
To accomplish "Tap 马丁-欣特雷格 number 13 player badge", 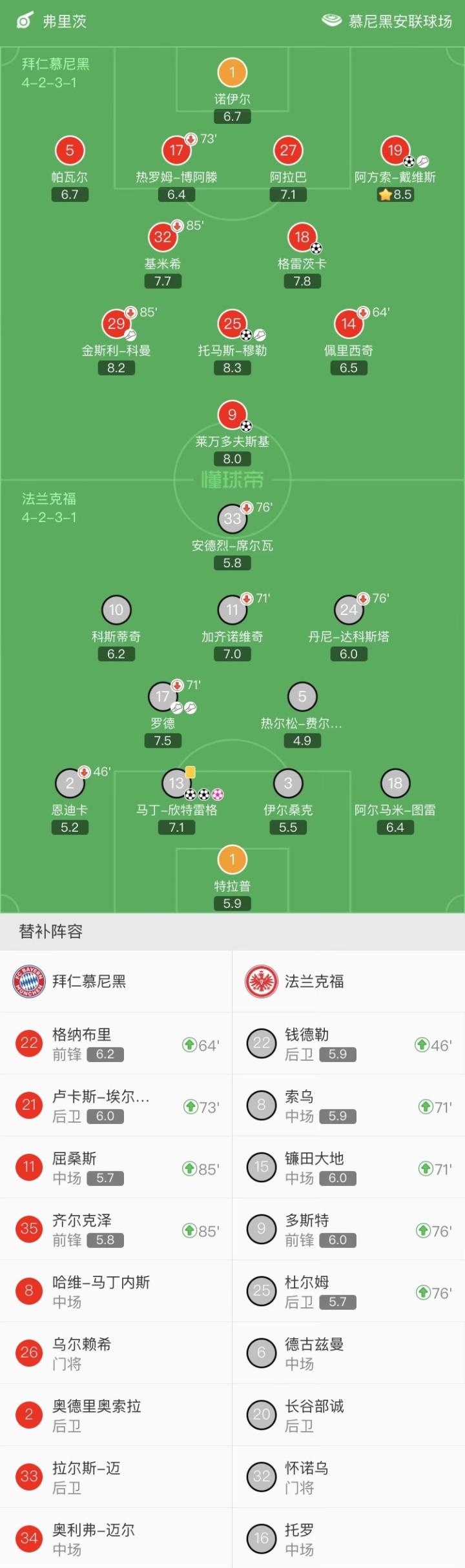I will click(x=176, y=783).
